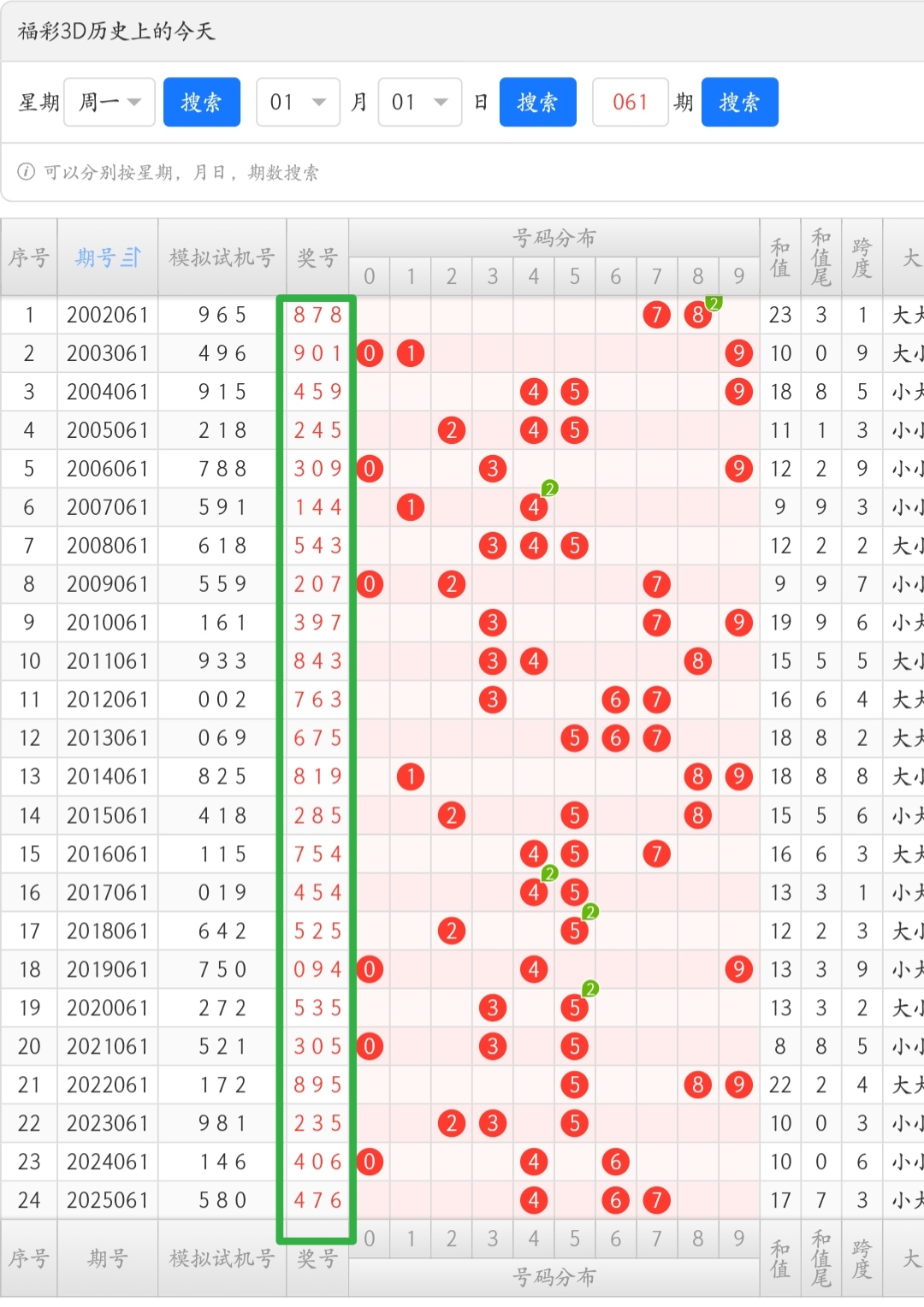Image resolution: width=924 pixels, height=1307 pixels.
Task: Open the weekday dropdown showing 周一
Action: (110, 103)
